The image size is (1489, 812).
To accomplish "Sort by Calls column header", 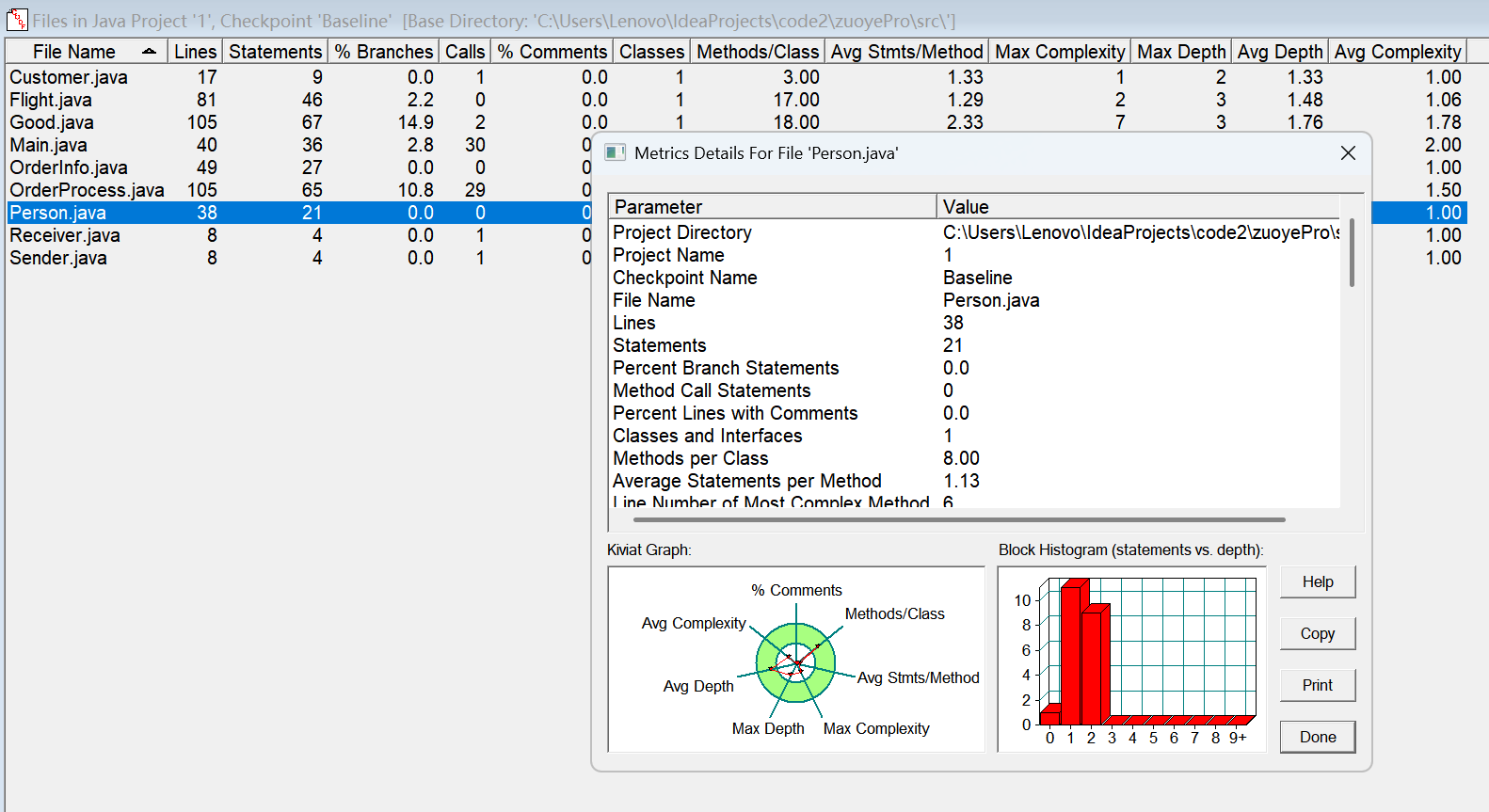I will point(465,52).
